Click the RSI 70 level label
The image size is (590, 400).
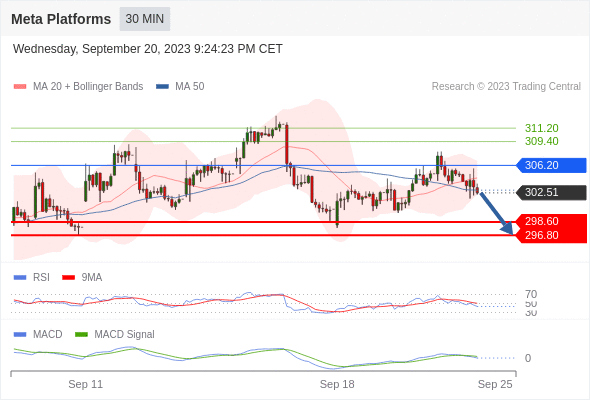(x=531, y=294)
